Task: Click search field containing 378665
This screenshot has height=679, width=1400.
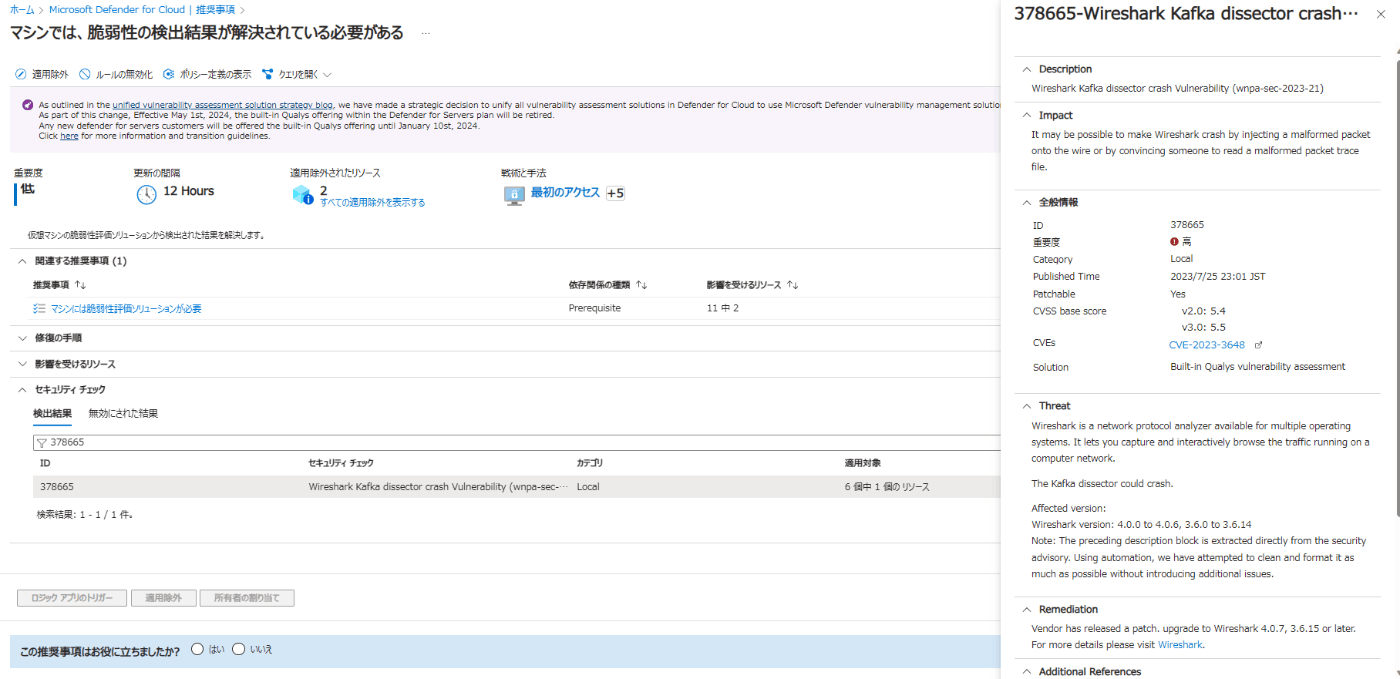Action: (517, 442)
